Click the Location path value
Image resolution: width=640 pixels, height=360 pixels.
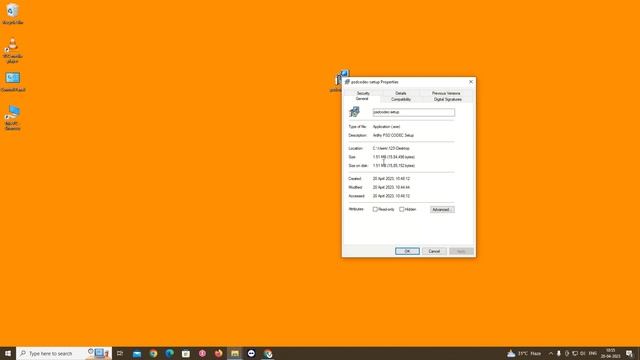click(391, 148)
